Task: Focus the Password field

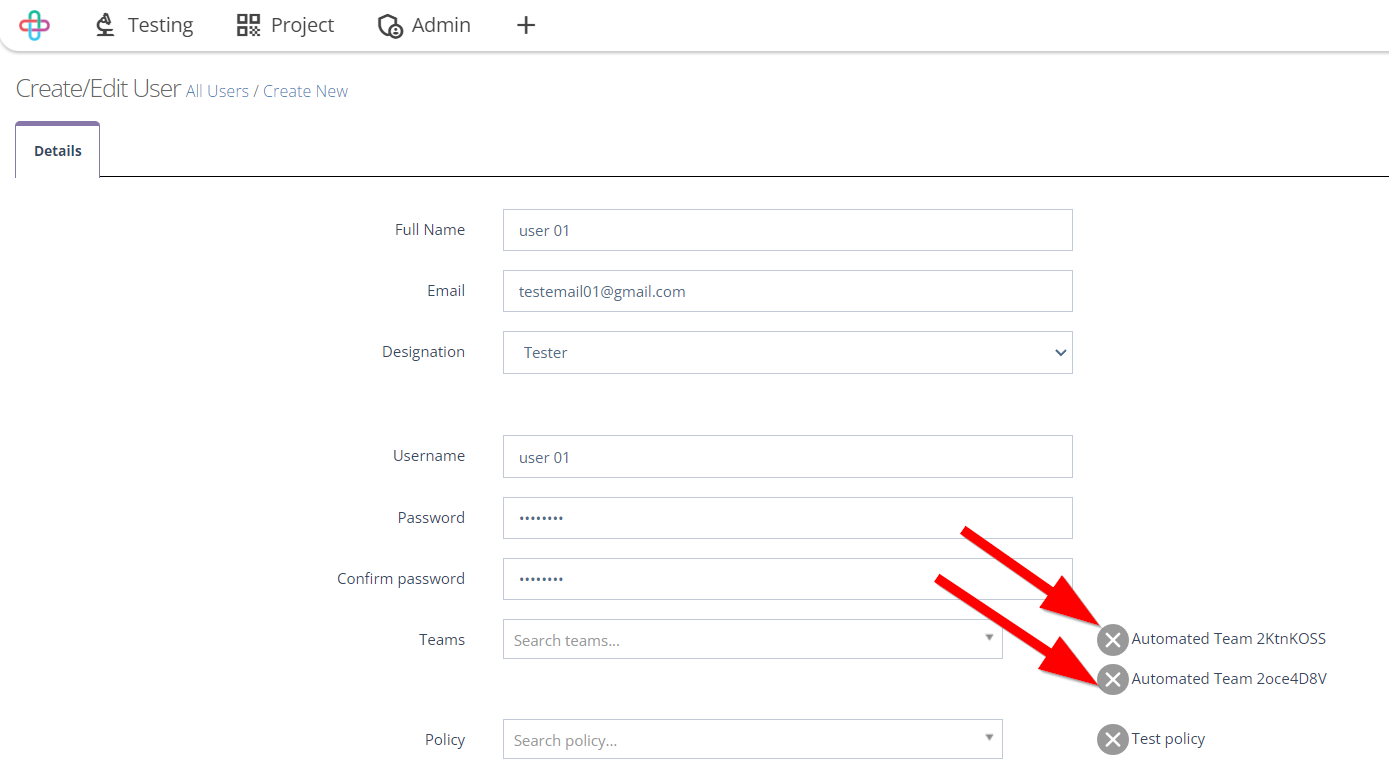Action: (788, 518)
